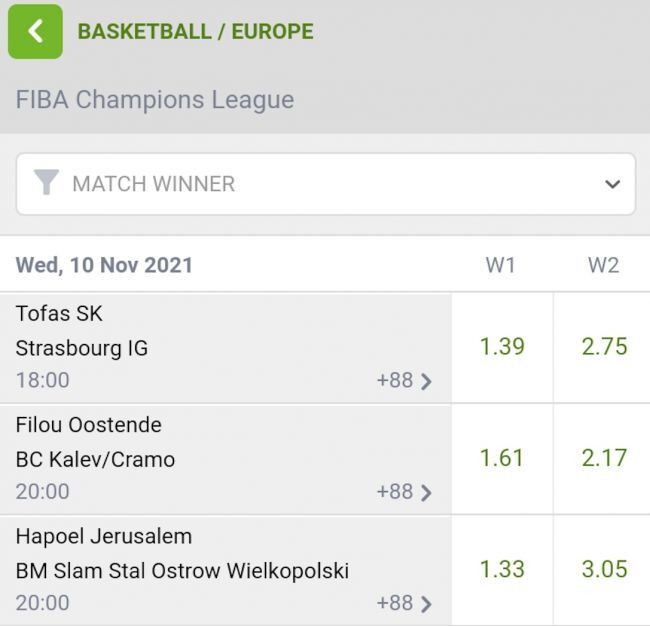This screenshot has height=626, width=650.
Task: Open the MATCH WINNER dropdown
Action: coord(325,184)
